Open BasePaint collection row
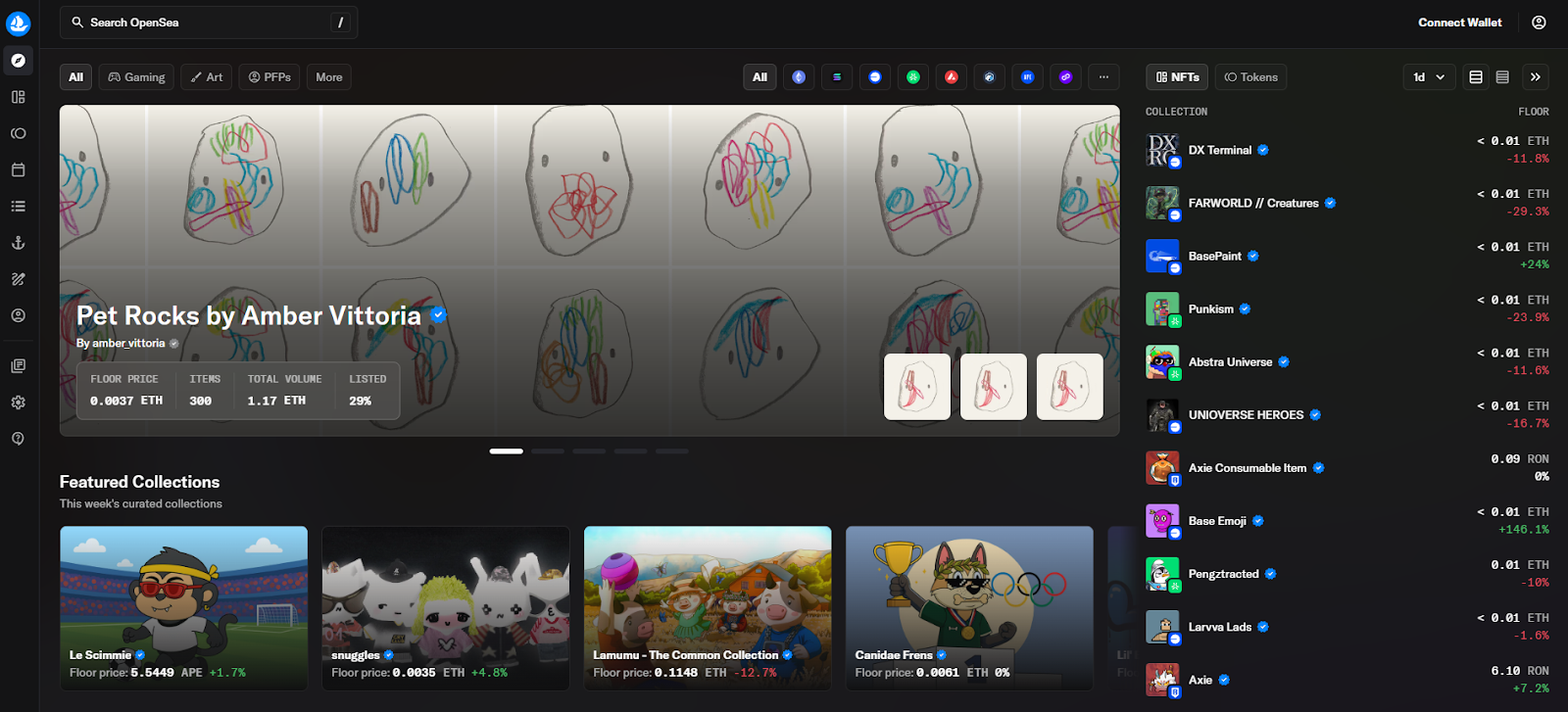The image size is (1568, 712). tap(1347, 256)
